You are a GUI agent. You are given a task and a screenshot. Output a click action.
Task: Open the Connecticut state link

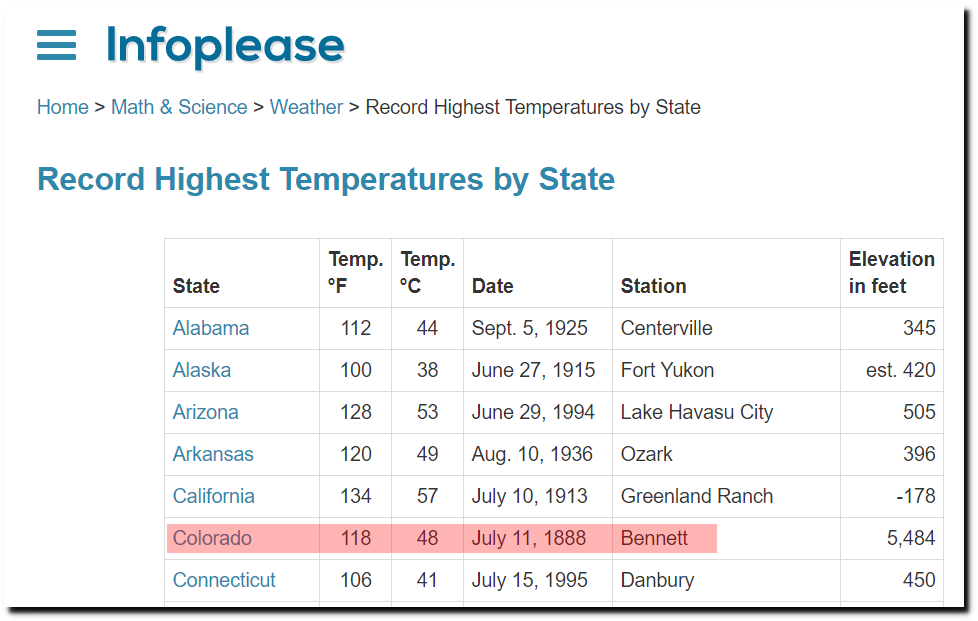click(x=224, y=580)
